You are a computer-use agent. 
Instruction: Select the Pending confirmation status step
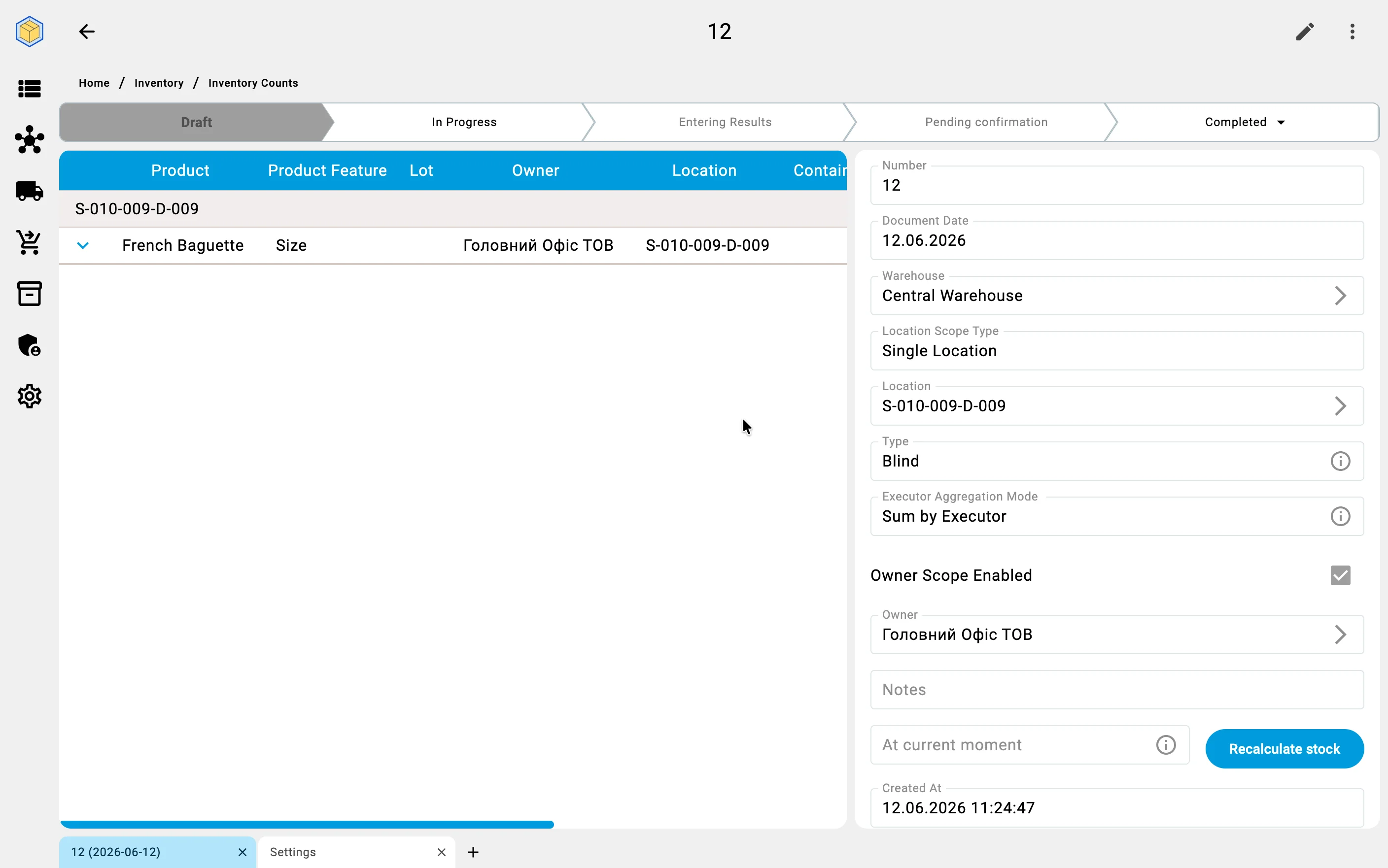986,122
